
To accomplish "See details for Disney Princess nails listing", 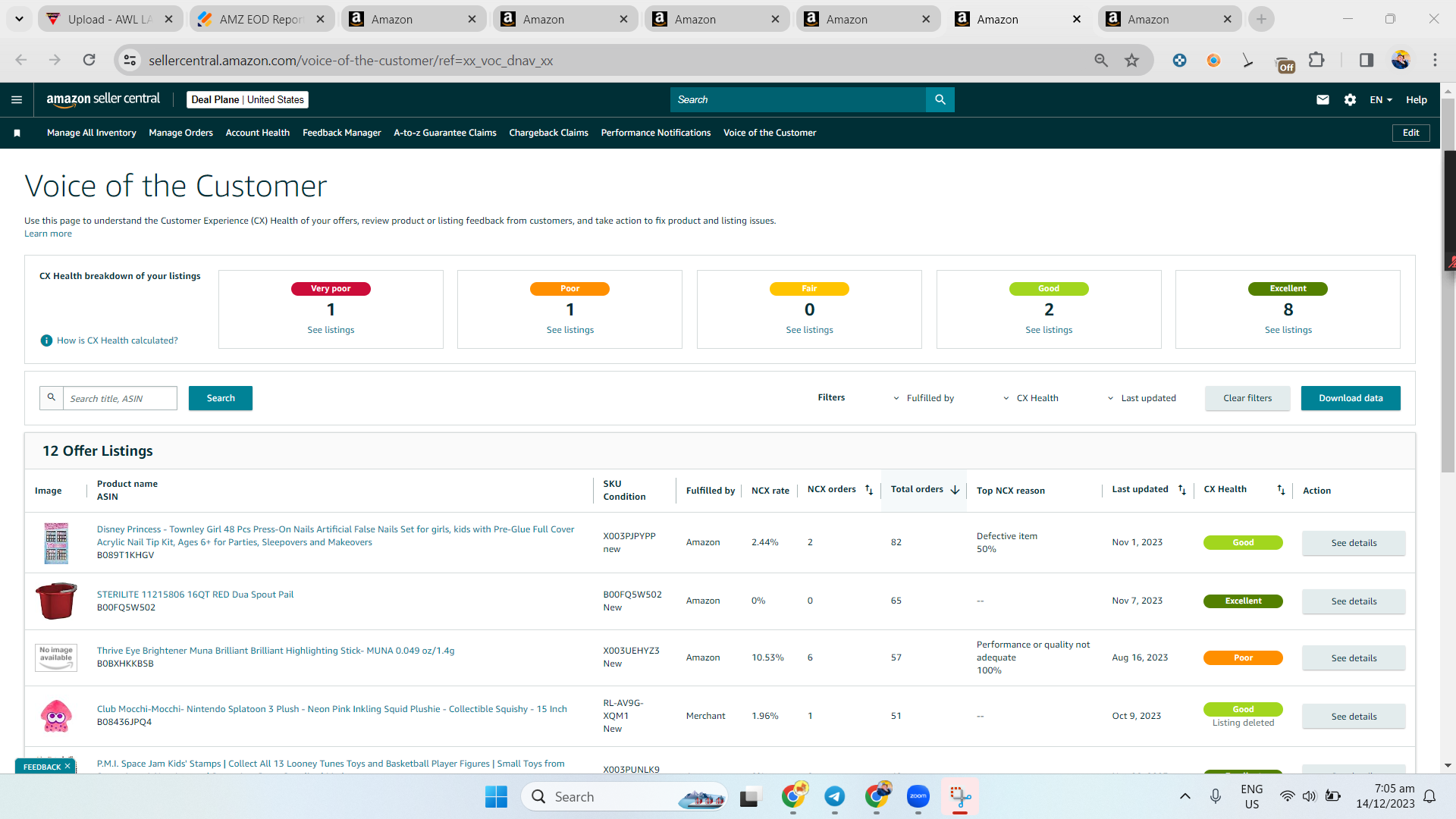I will pos(1354,543).
